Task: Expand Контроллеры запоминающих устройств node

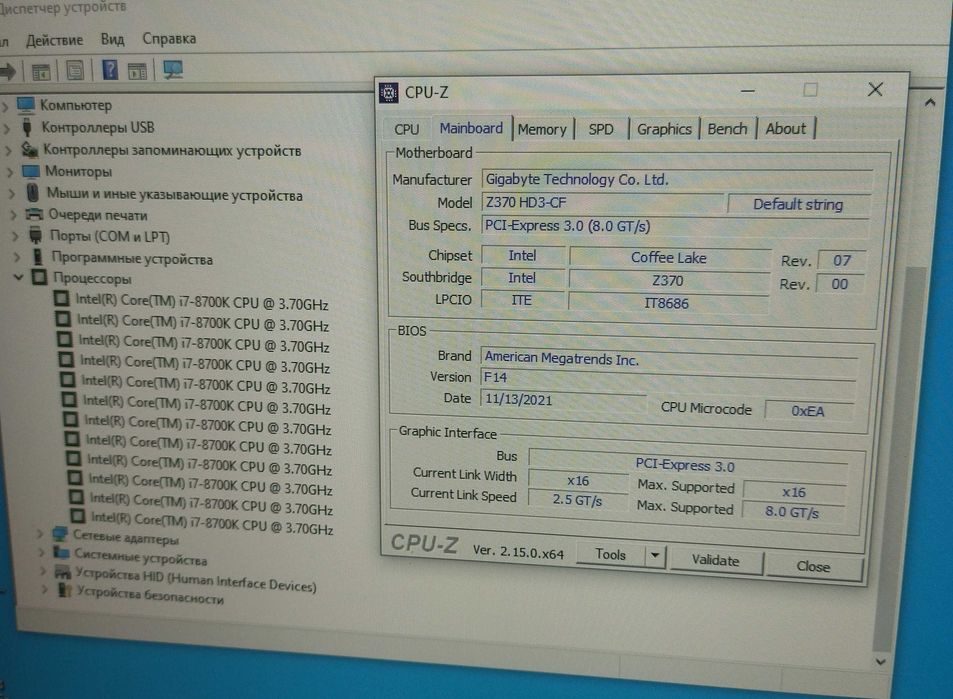Action: pos(9,150)
